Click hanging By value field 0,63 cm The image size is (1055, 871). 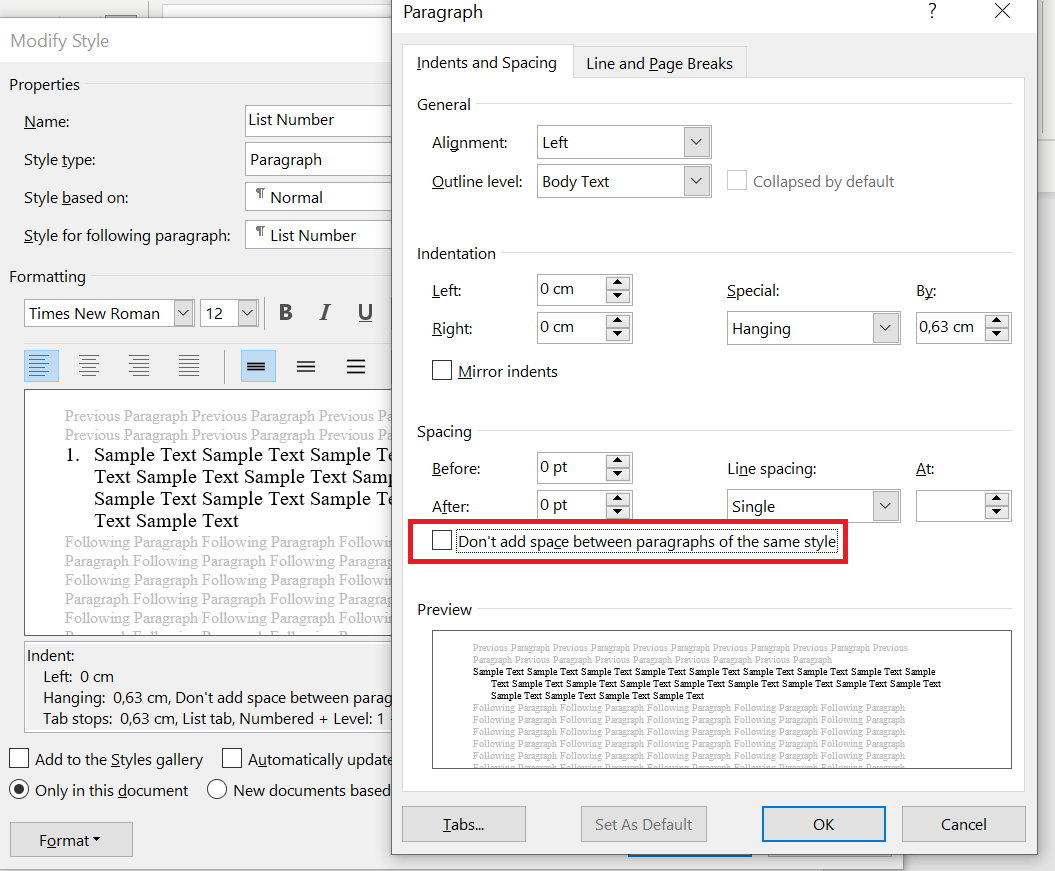click(x=951, y=328)
